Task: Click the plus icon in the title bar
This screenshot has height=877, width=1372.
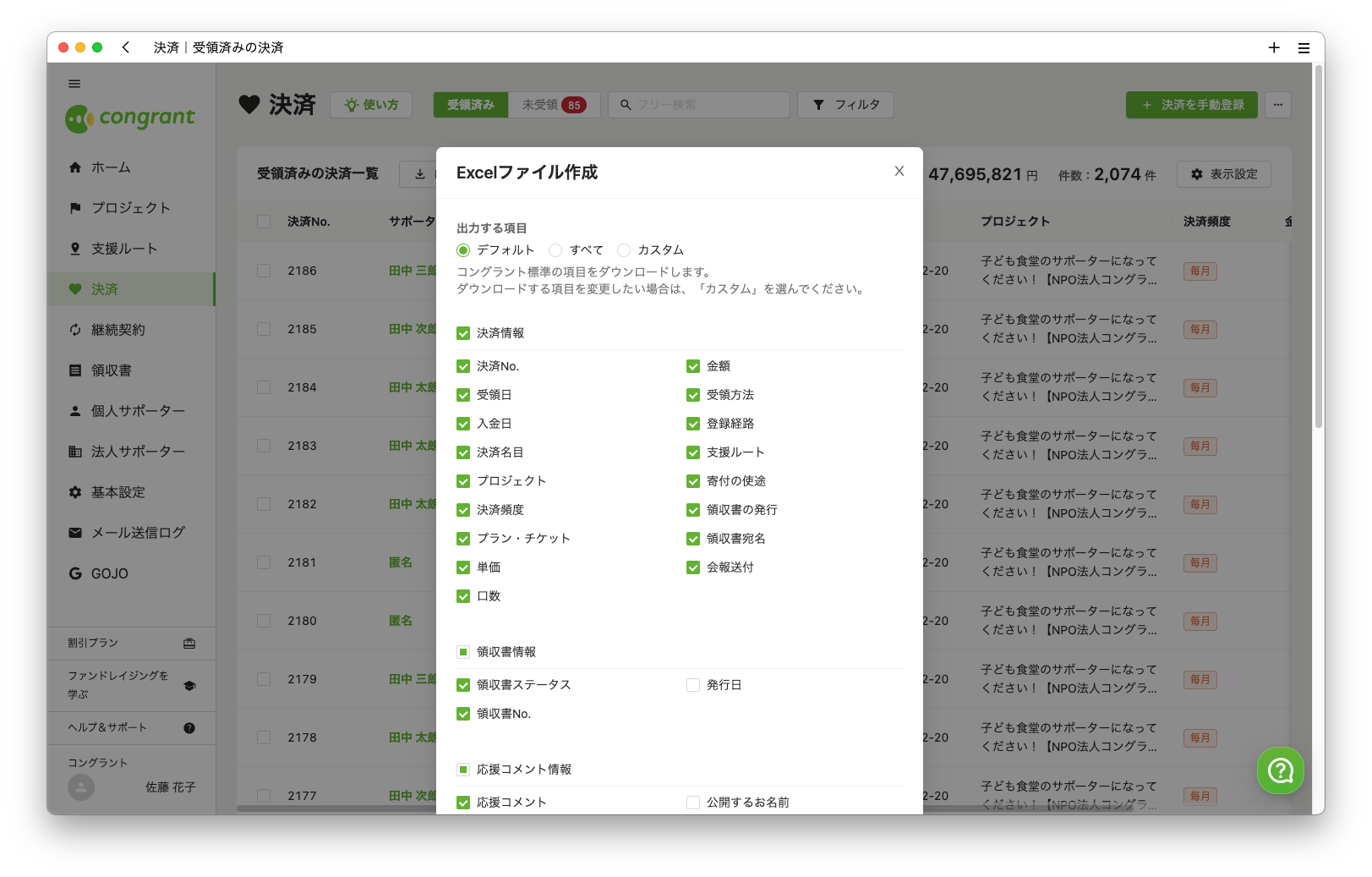Action: coord(1273,48)
